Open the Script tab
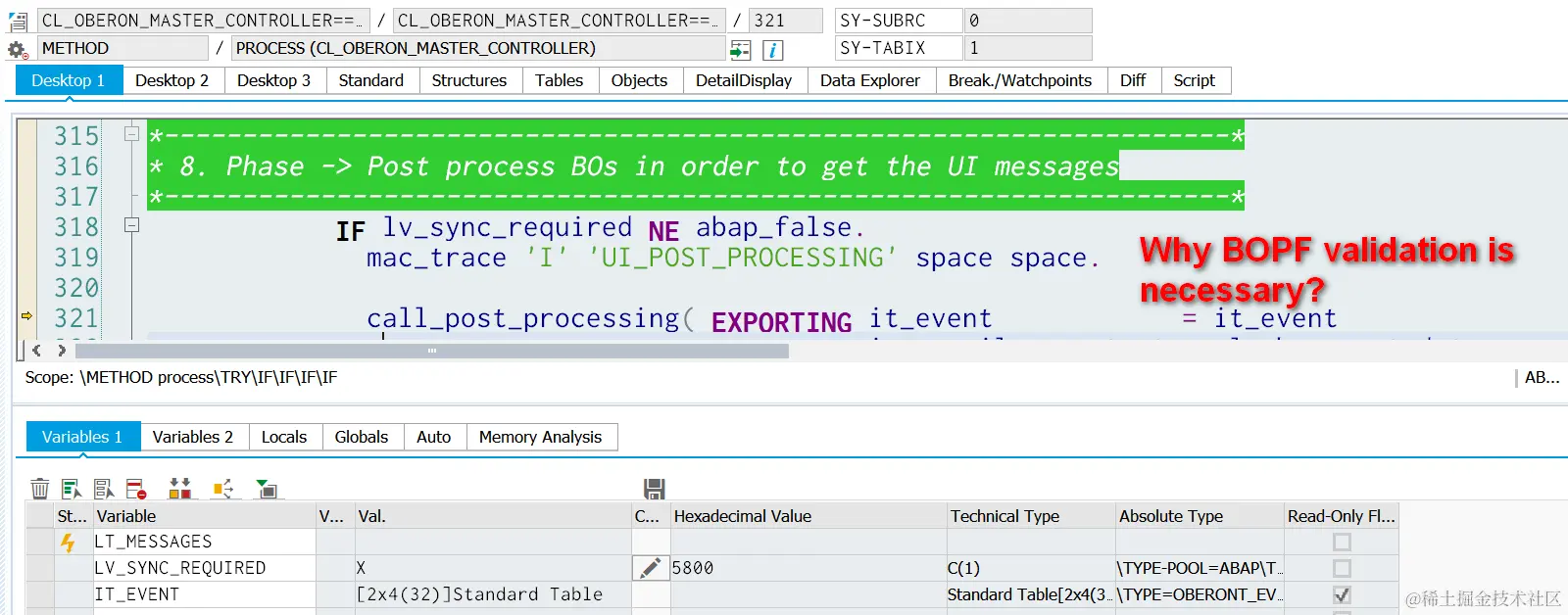 pos(1195,80)
